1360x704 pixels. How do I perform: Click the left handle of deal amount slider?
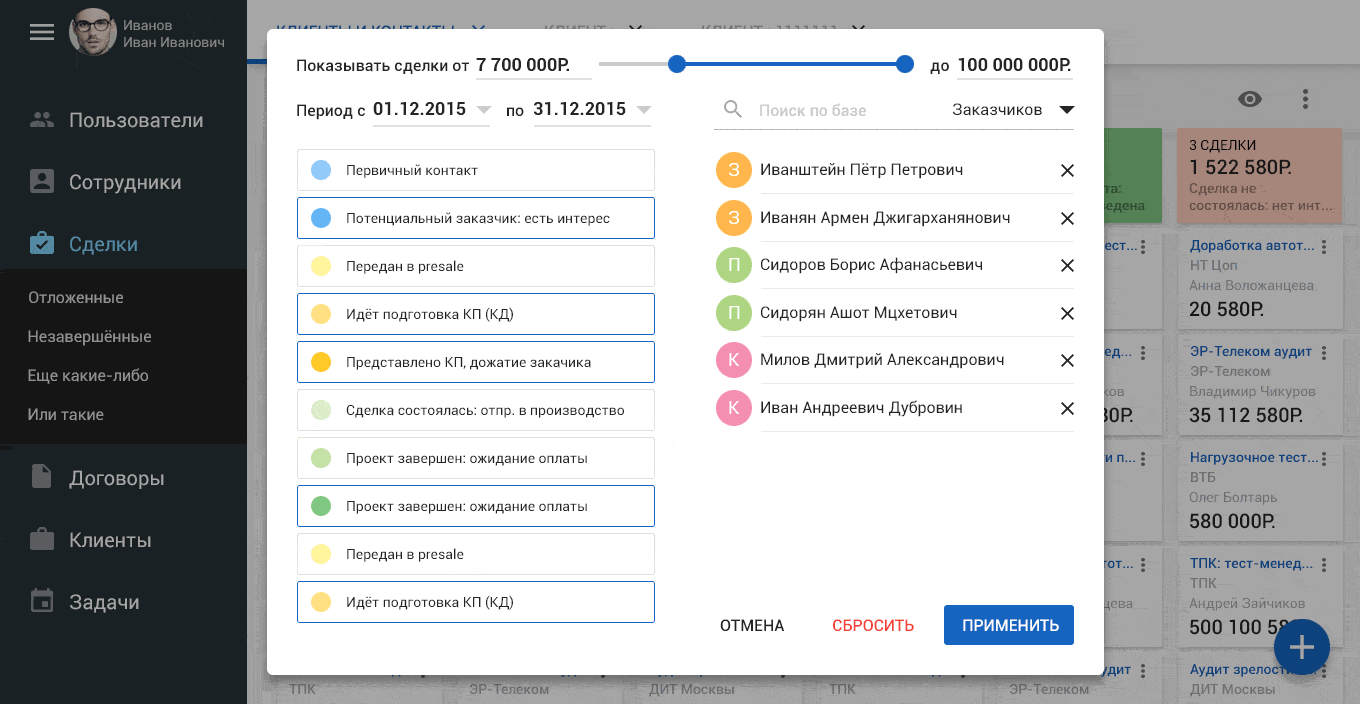click(677, 64)
